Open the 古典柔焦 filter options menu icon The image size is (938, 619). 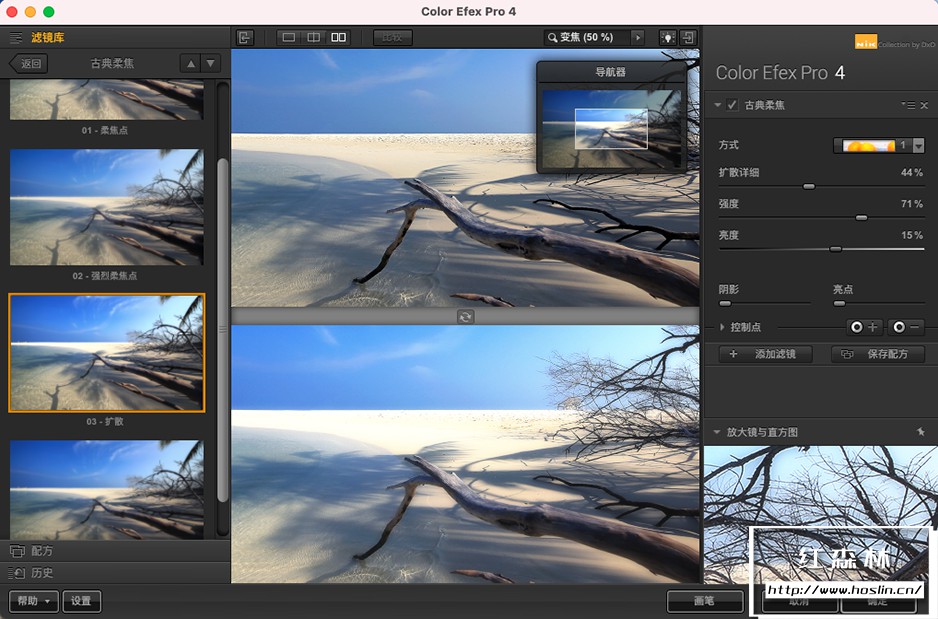908,105
